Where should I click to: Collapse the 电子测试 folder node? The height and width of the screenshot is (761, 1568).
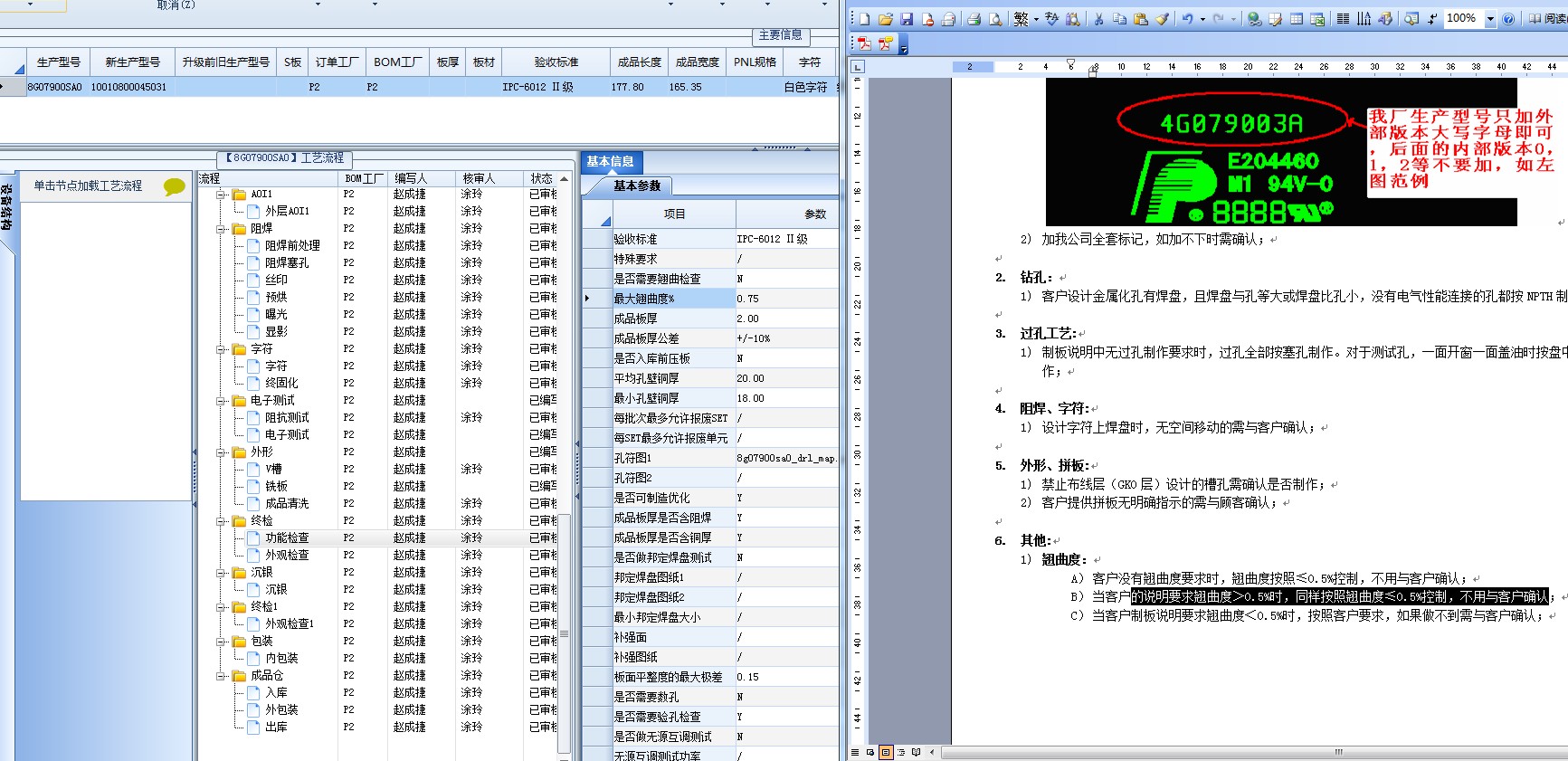(x=222, y=401)
